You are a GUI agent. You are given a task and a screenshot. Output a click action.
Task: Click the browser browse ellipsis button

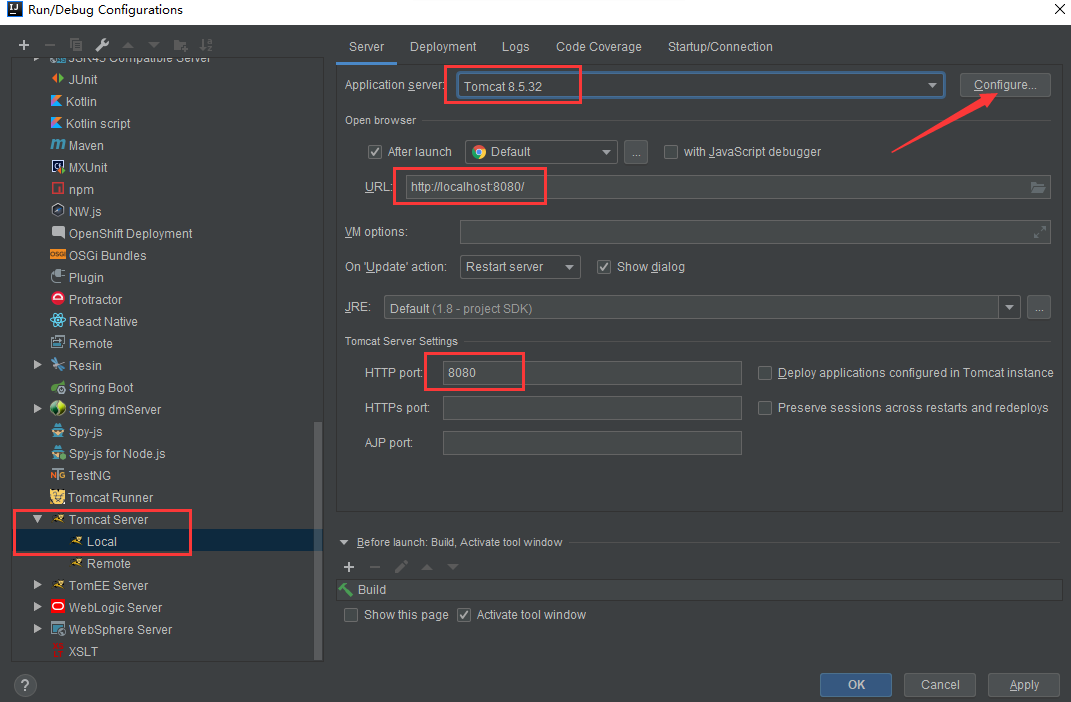pyautogui.click(x=636, y=152)
